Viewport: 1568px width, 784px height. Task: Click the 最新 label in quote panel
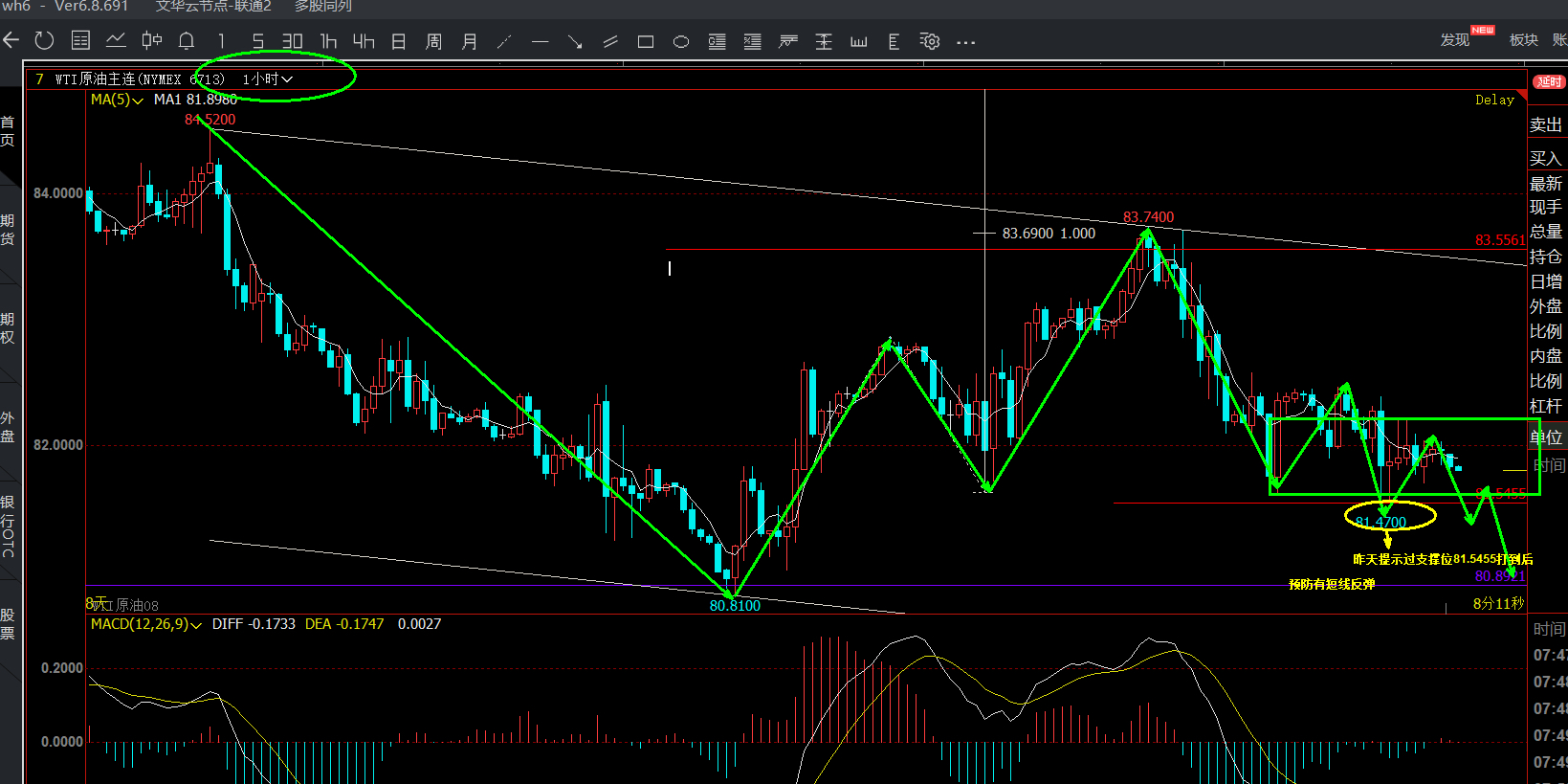tap(1546, 183)
